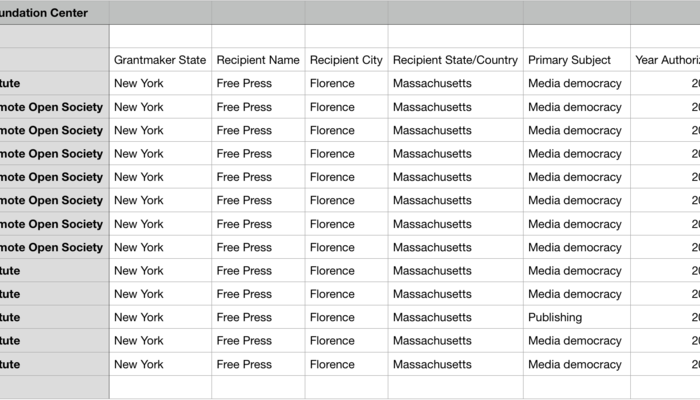Click the Recipient City header cell
700x400 pixels.
coord(346,60)
